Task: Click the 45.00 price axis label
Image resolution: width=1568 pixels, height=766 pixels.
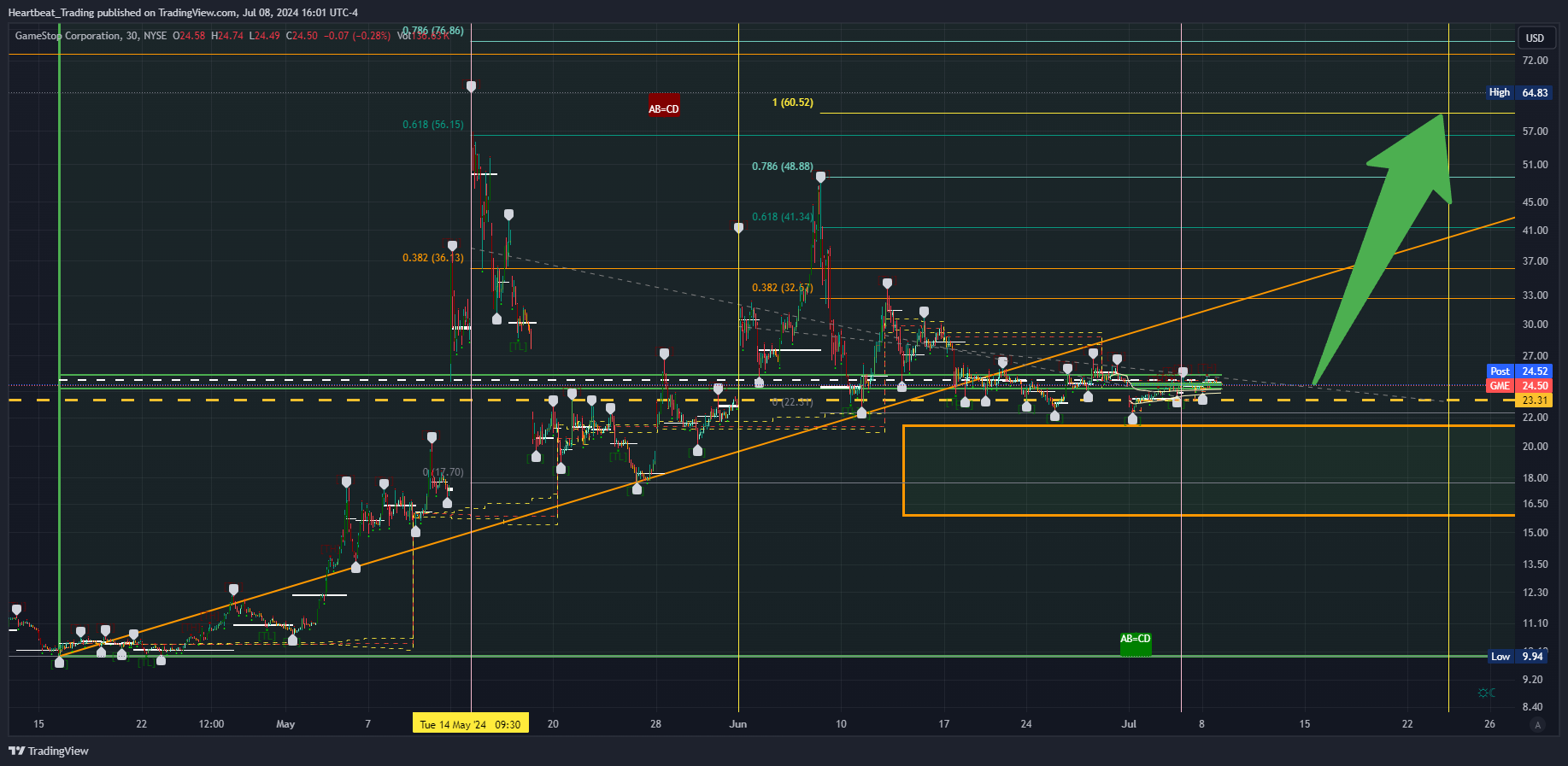Action: click(1535, 202)
